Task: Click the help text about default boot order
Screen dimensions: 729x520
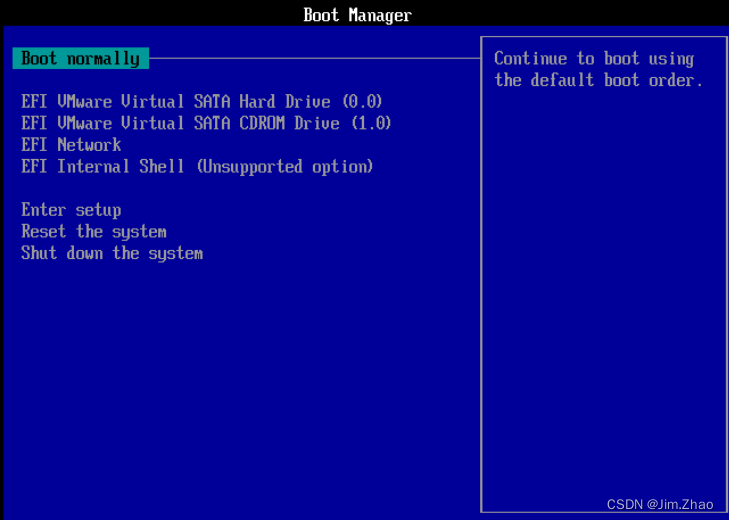Action: point(598,69)
